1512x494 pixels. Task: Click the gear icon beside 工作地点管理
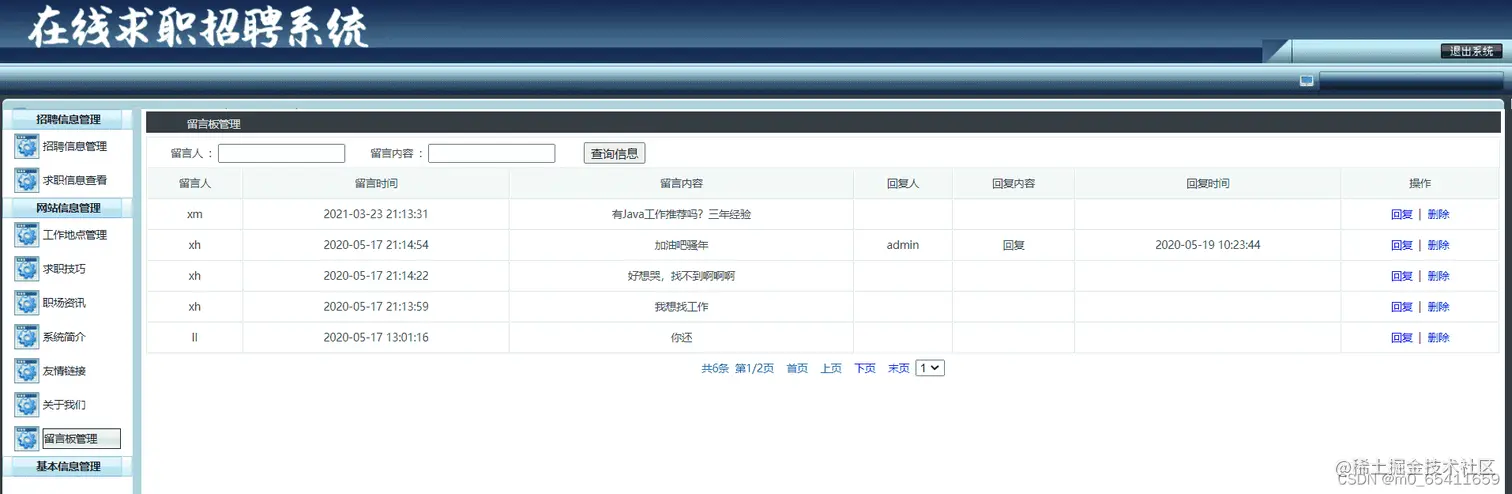point(27,235)
